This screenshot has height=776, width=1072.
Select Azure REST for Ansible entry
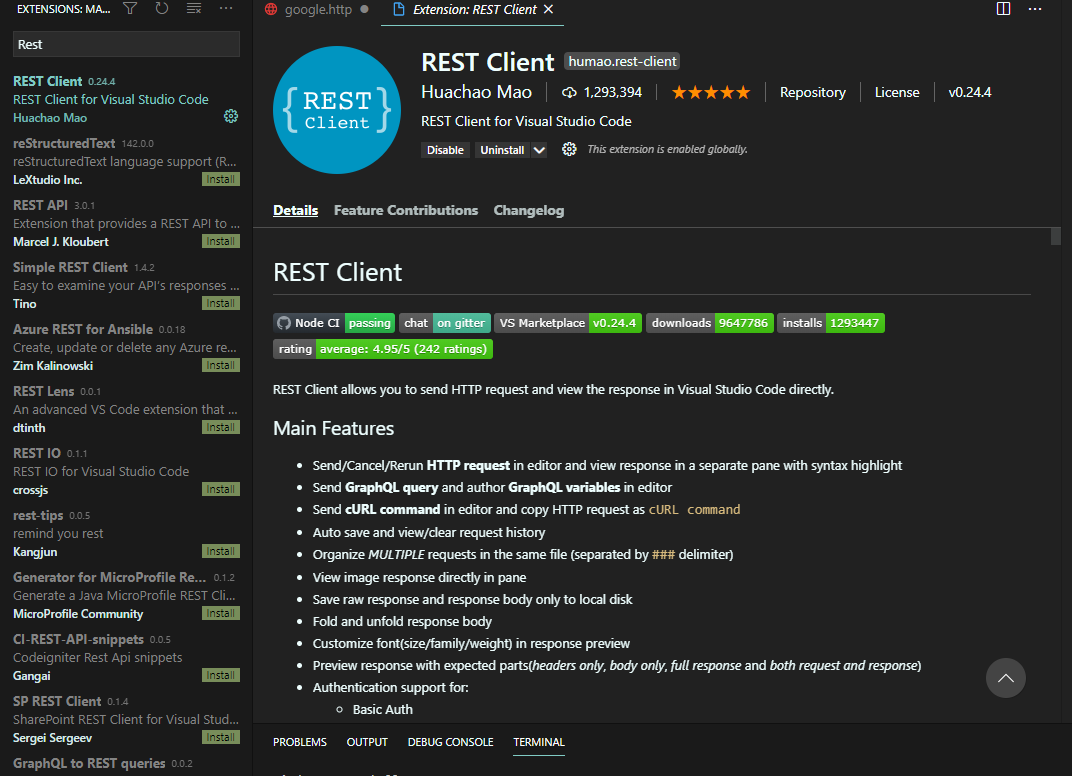tap(126, 348)
